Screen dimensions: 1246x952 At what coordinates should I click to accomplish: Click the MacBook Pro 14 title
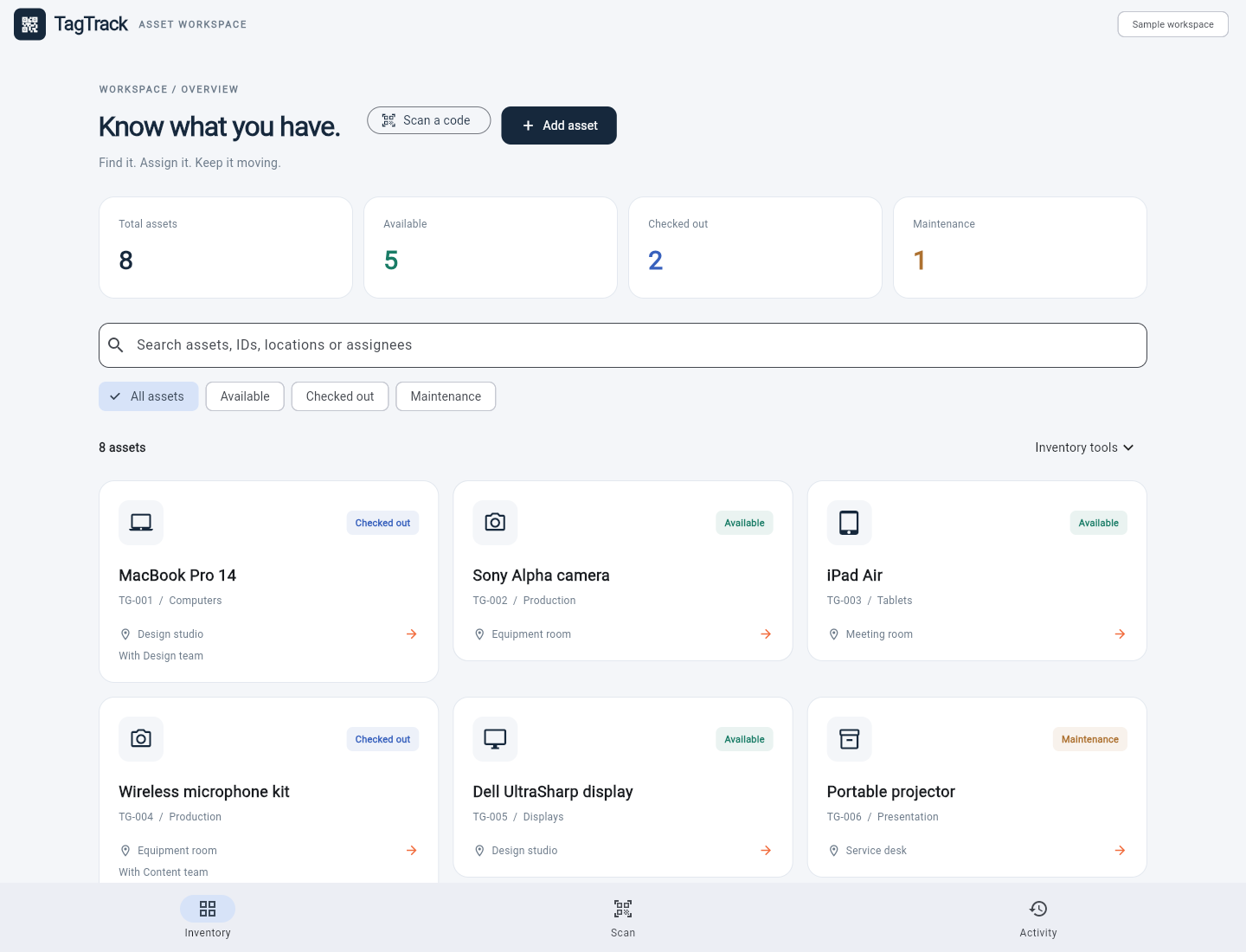click(x=177, y=576)
